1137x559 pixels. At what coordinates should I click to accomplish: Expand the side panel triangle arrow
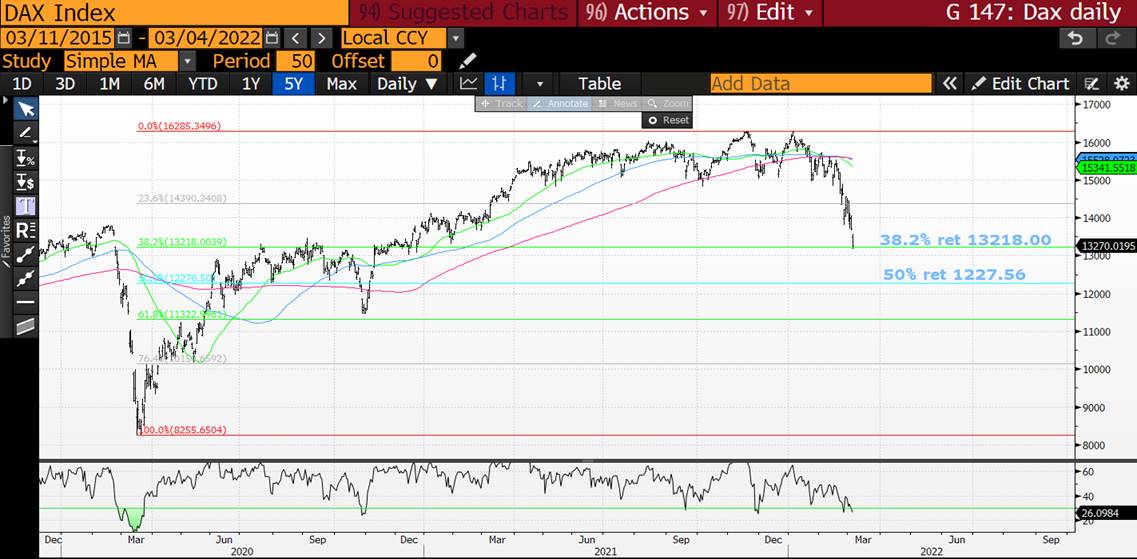click(7, 103)
